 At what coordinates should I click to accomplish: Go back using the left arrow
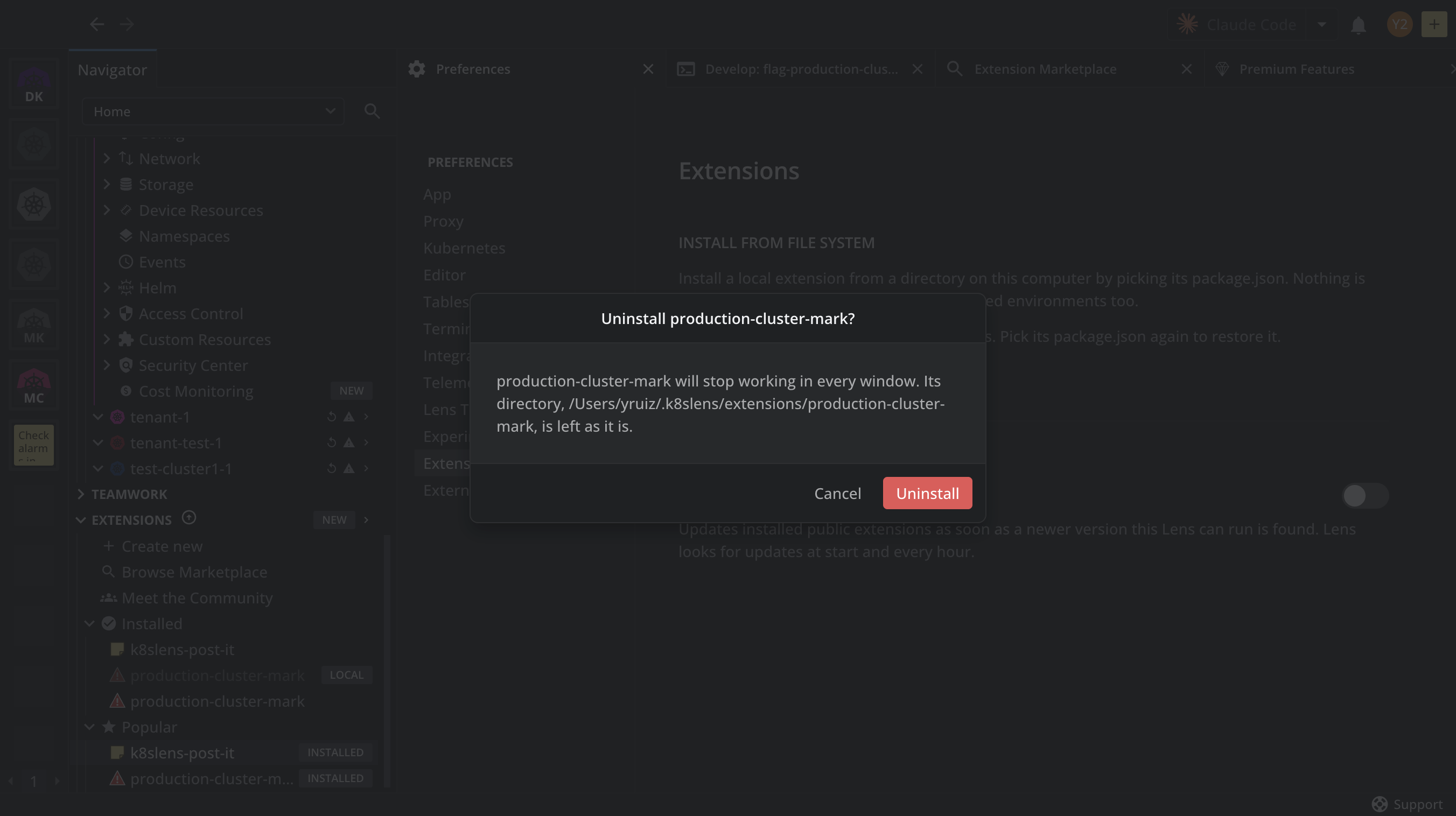pos(96,24)
